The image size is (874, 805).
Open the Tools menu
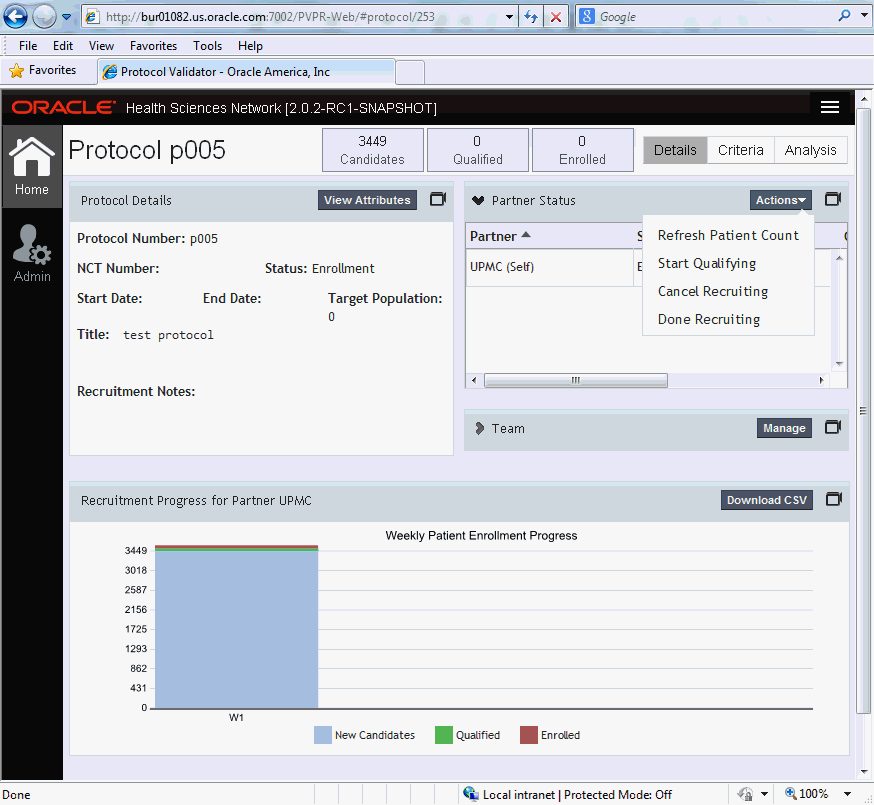pyautogui.click(x=207, y=46)
